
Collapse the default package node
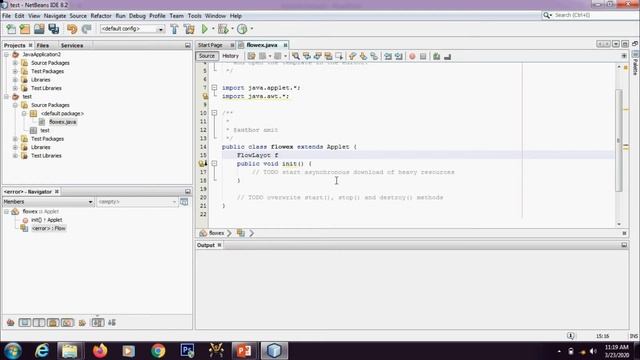[x=24, y=113]
